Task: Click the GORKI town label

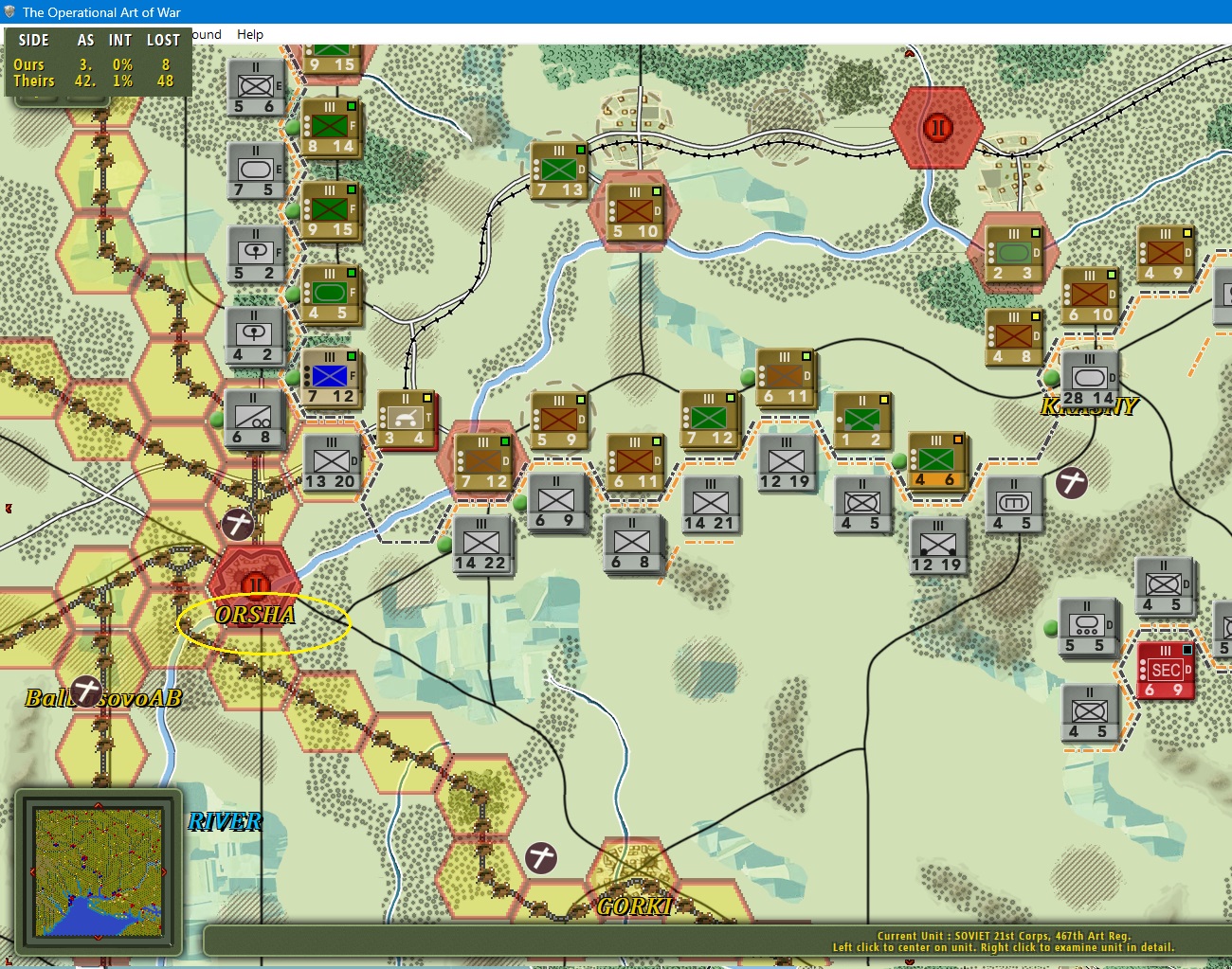Action: 635,906
